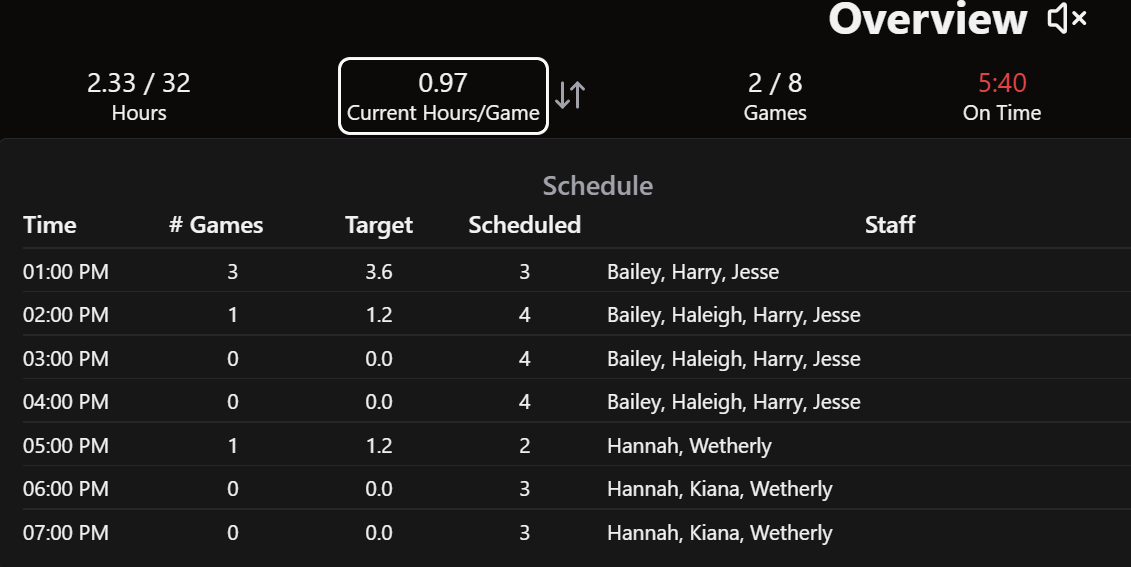Click the Target column header
This screenshot has width=1131, height=567.
click(379, 225)
